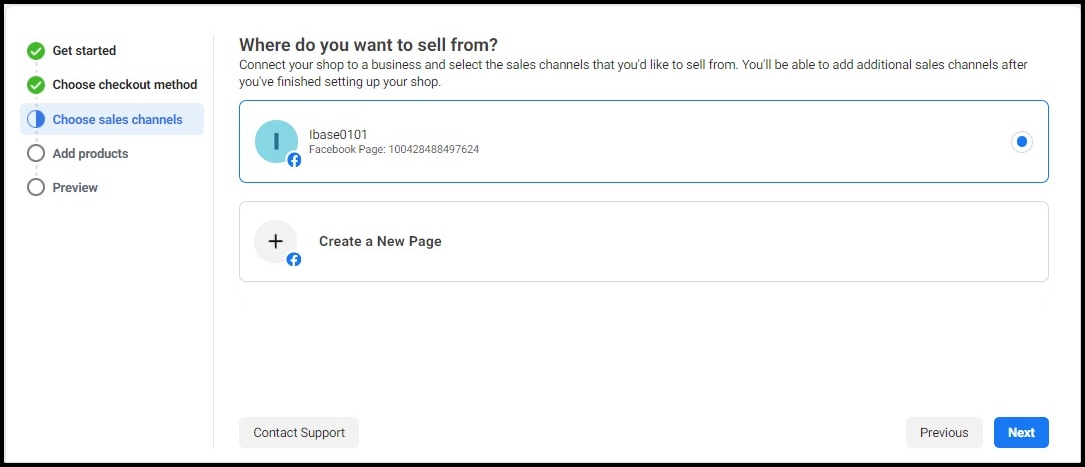Click the plus icon for Create a New Page
Image resolution: width=1085 pixels, height=467 pixels.
coord(275,241)
